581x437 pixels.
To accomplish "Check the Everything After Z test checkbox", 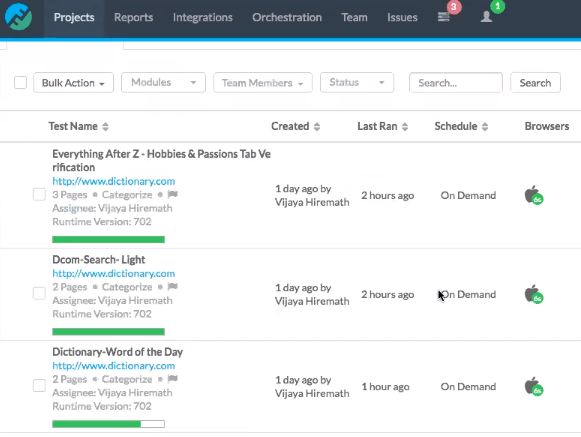I will click(39, 194).
